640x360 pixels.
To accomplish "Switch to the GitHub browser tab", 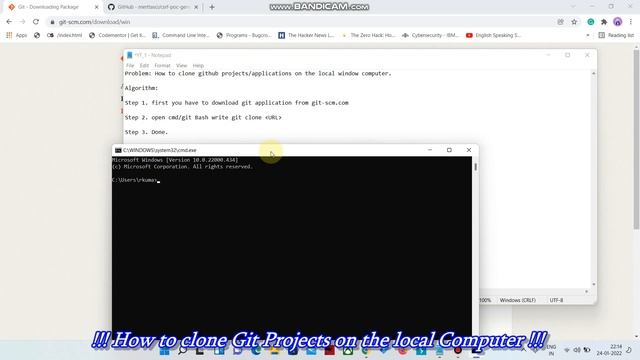I will 153,7.
